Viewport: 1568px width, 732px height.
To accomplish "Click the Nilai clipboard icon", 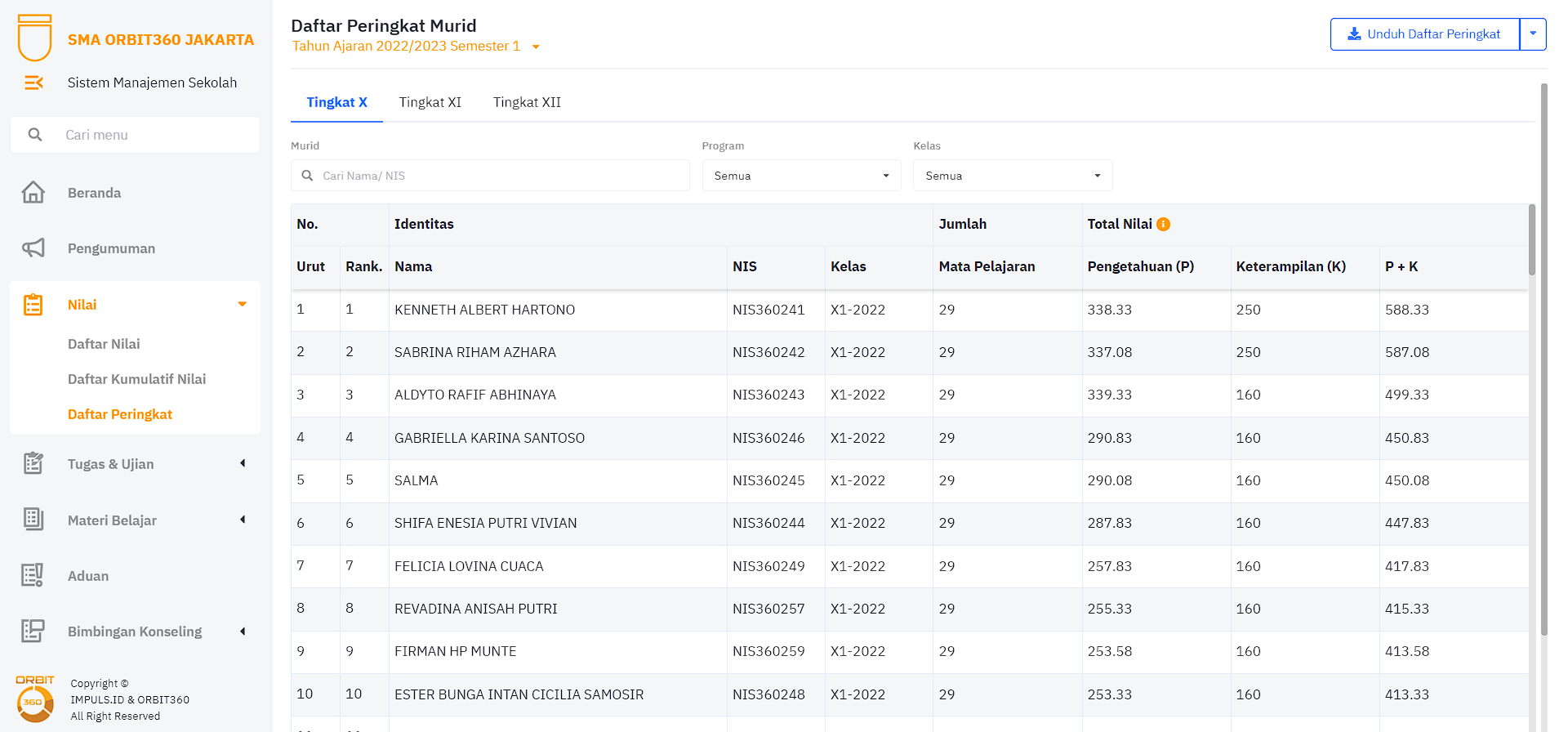I will coord(33,305).
